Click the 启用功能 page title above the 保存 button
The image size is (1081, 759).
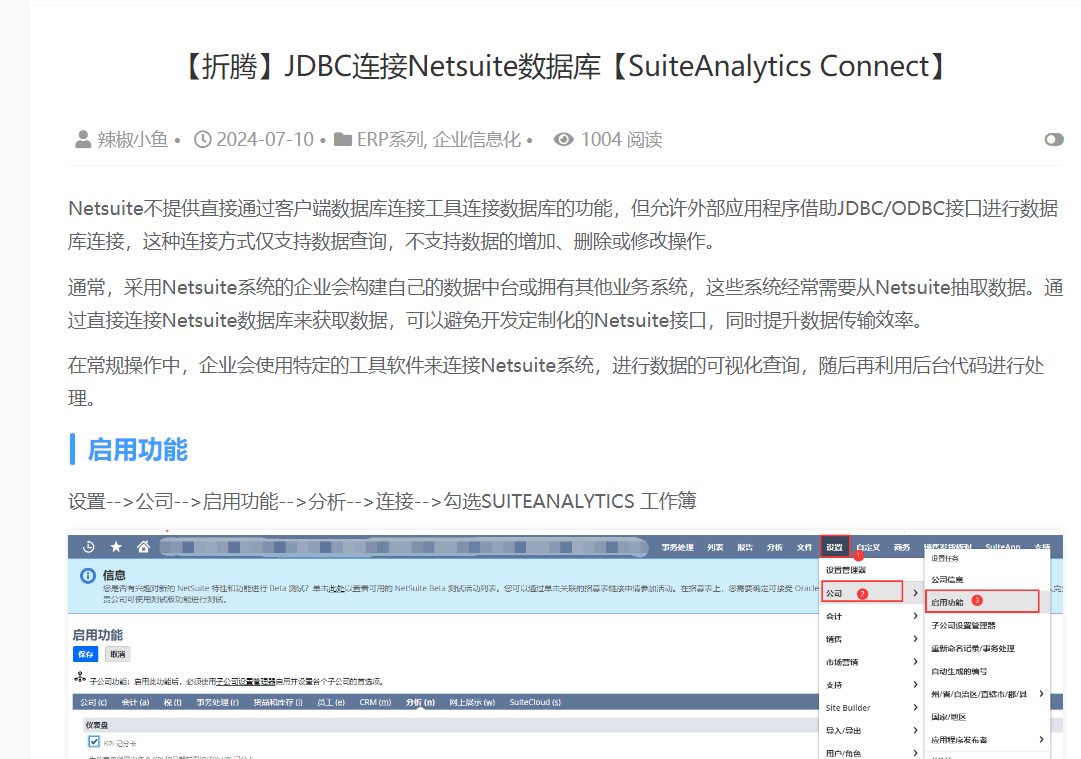click(x=98, y=635)
